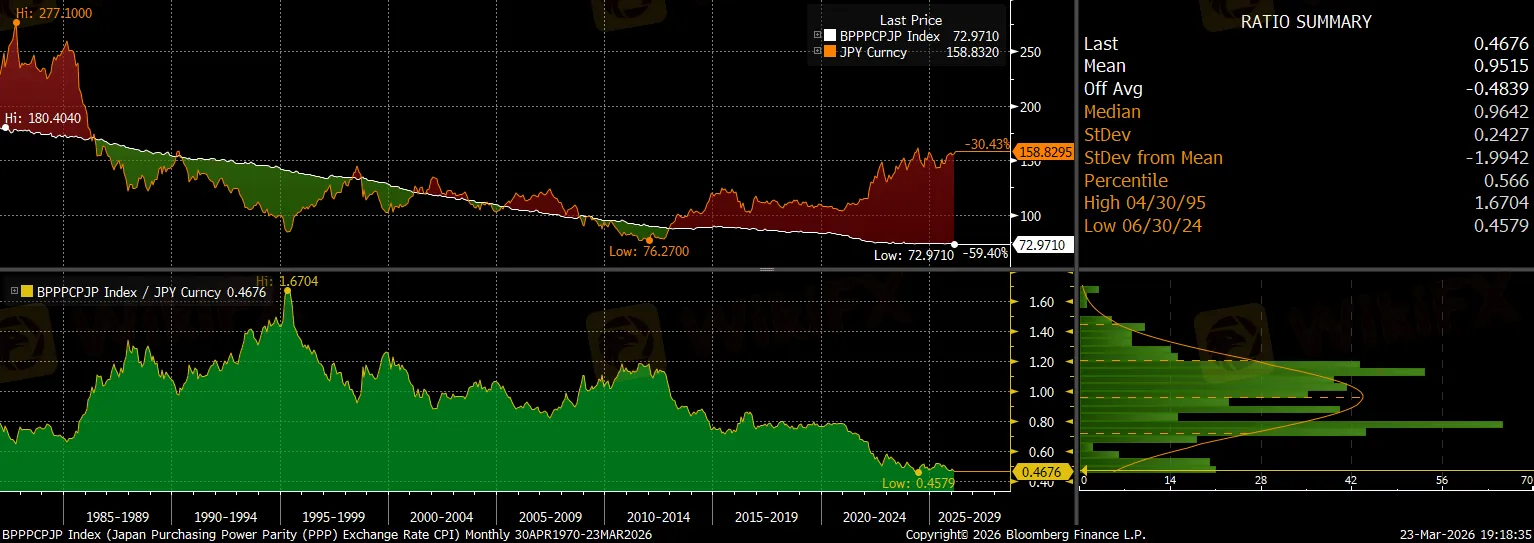Click the white BPPPCPJP Index color swatch

830,36
